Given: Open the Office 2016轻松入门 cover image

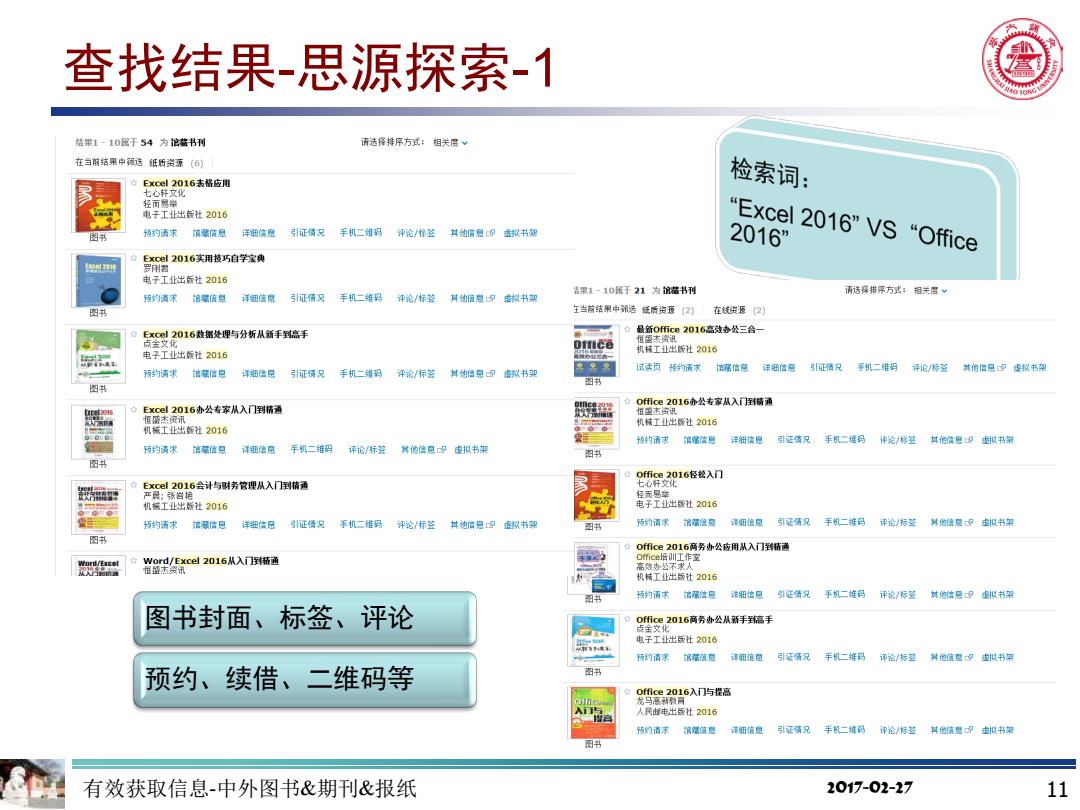Looking at the screenshot, I should [596, 497].
